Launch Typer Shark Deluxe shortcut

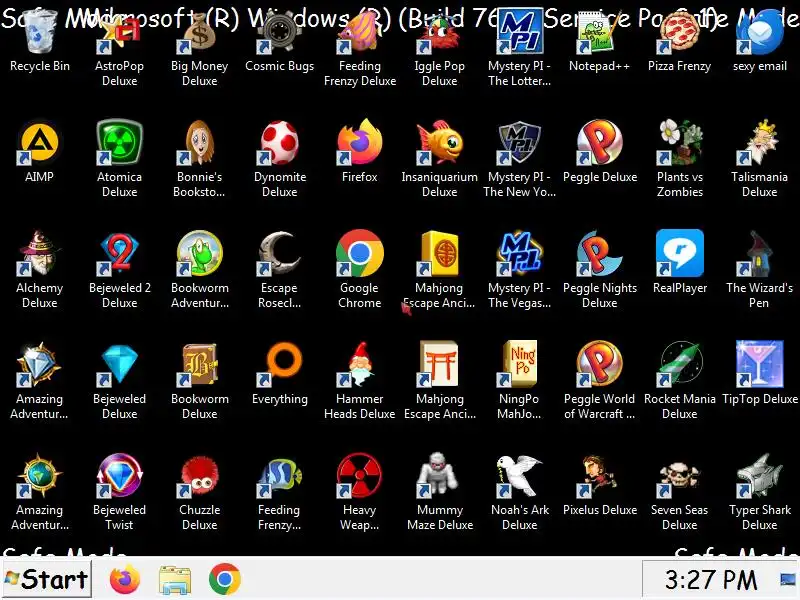pos(760,476)
